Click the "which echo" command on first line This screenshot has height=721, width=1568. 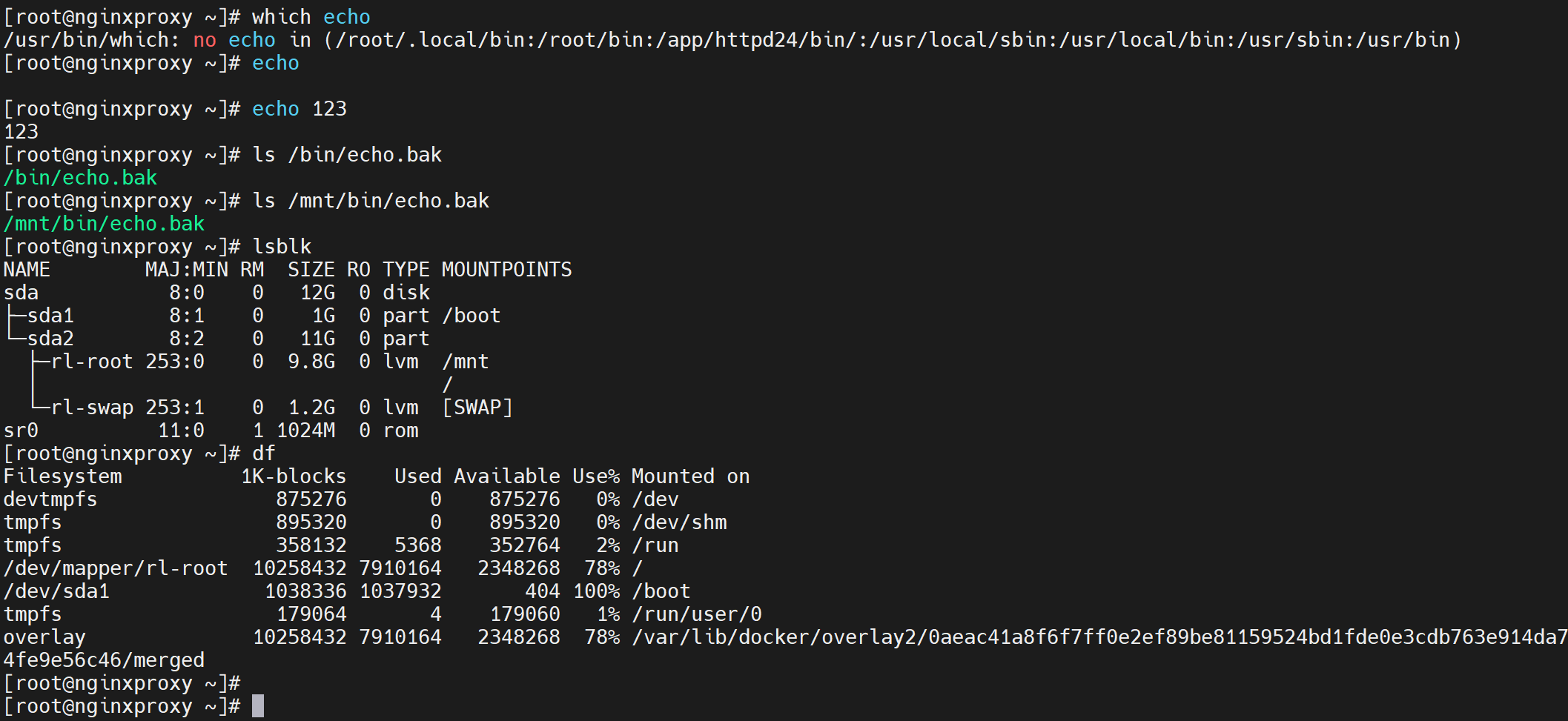(311, 17)
